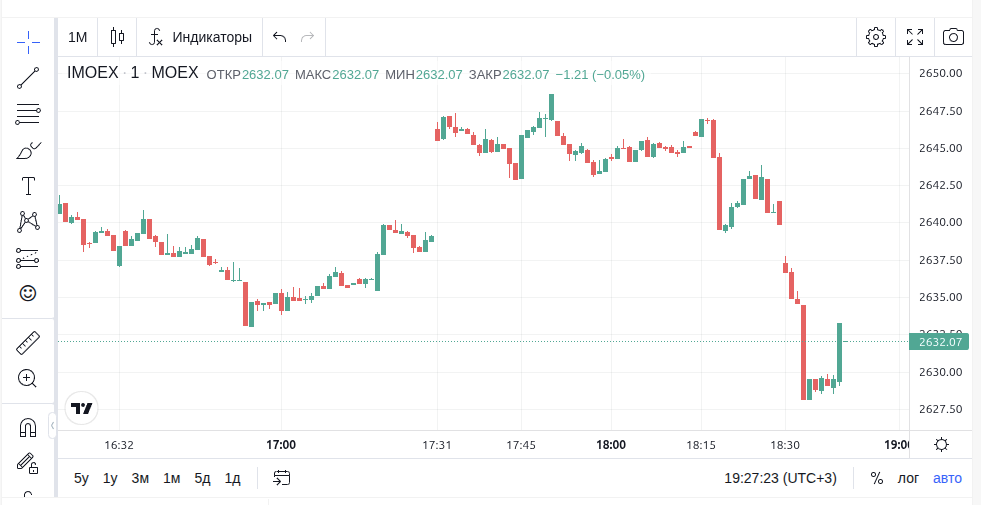Viewport: 981px width, 505px height.
Task: Activate the ruler measure tool
Action: 28,344
